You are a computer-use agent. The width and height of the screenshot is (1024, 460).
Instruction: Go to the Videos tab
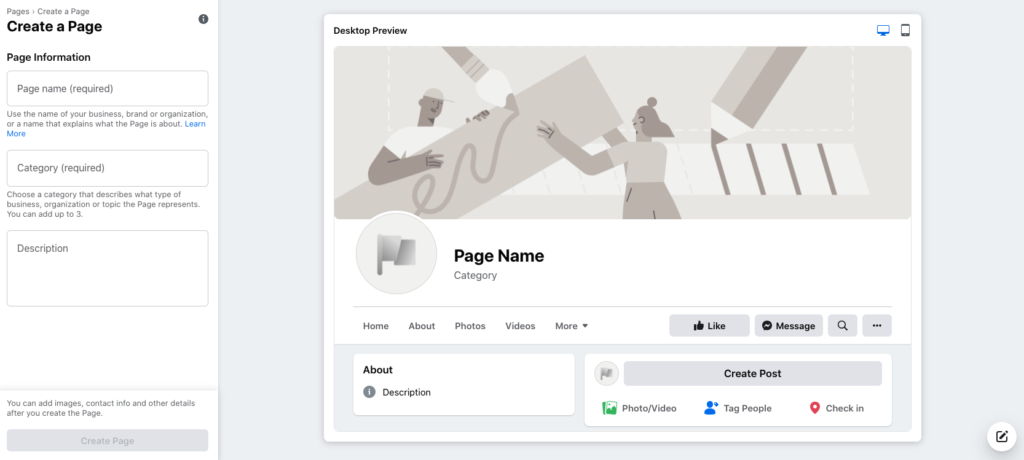(x=520, y=326)
